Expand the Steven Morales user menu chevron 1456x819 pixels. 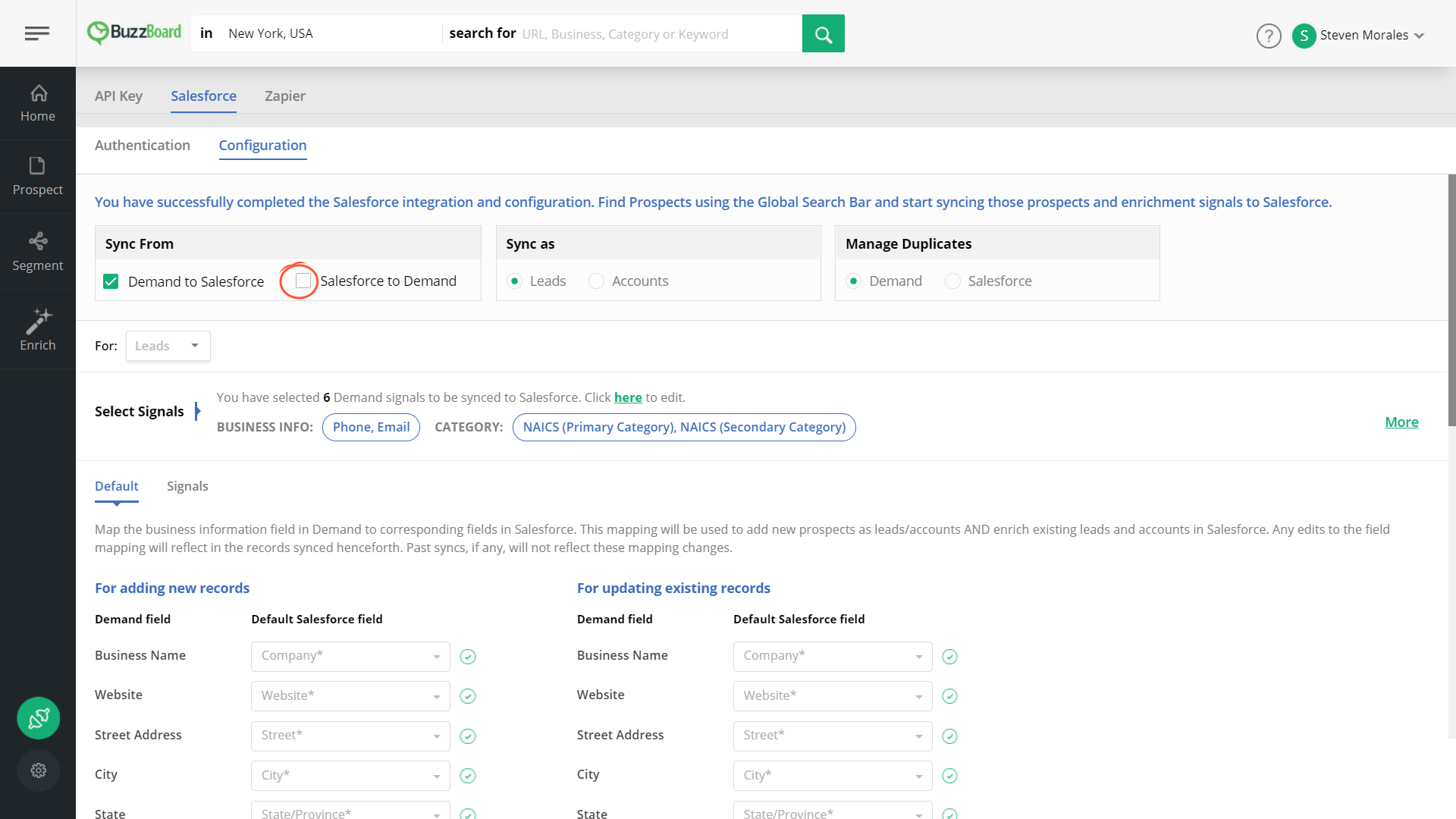click(x=1420, y=36)
